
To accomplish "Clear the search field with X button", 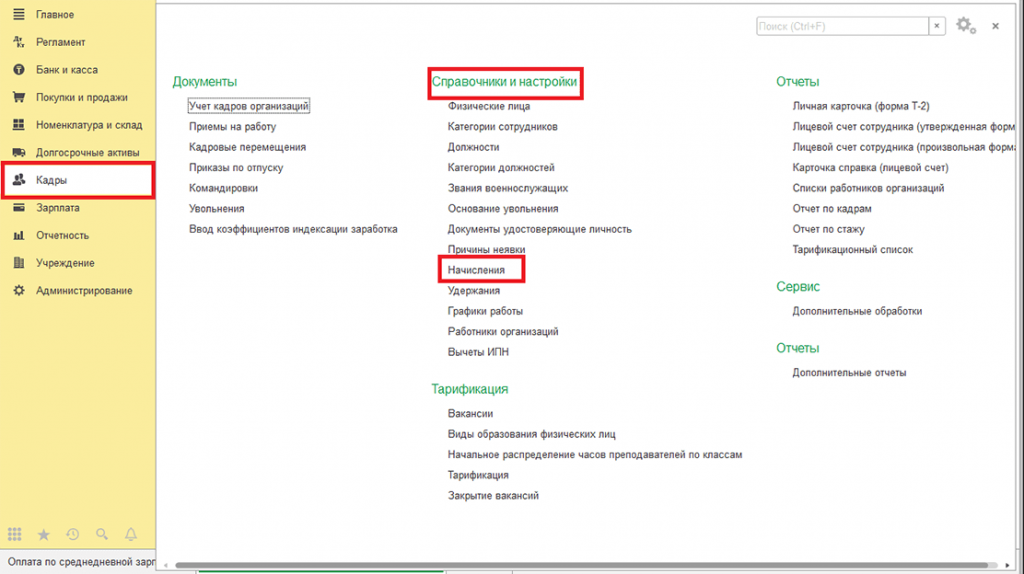I will tap(937, 26).
